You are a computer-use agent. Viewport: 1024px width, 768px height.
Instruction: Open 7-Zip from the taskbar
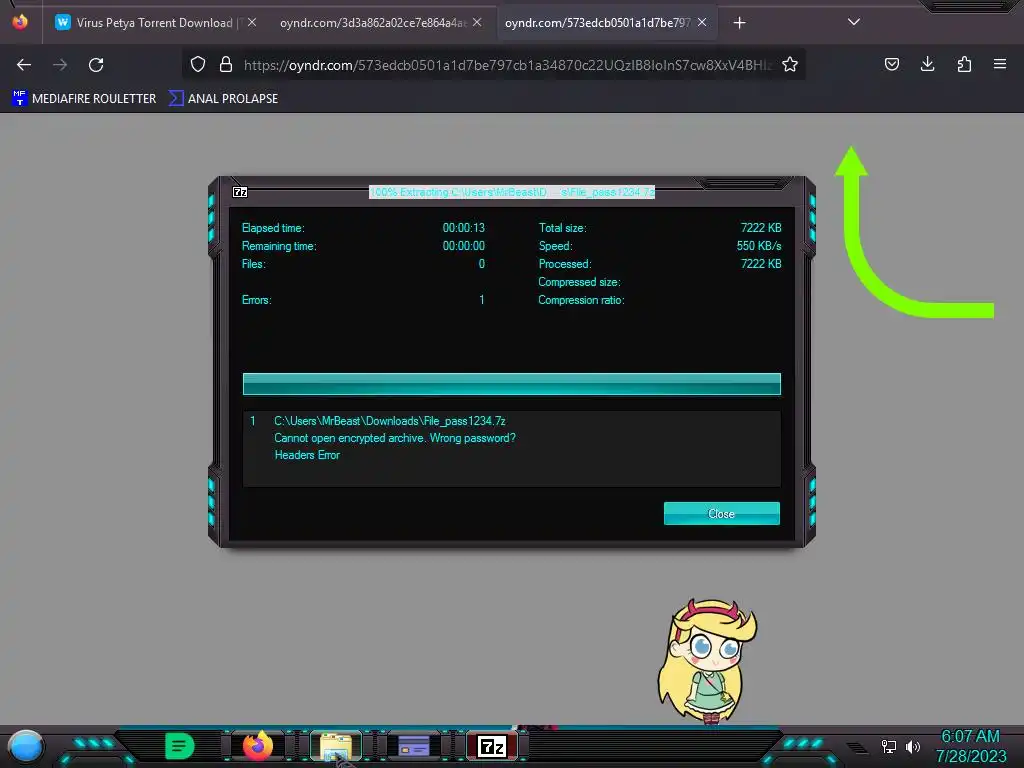click(x=492, y=746)
